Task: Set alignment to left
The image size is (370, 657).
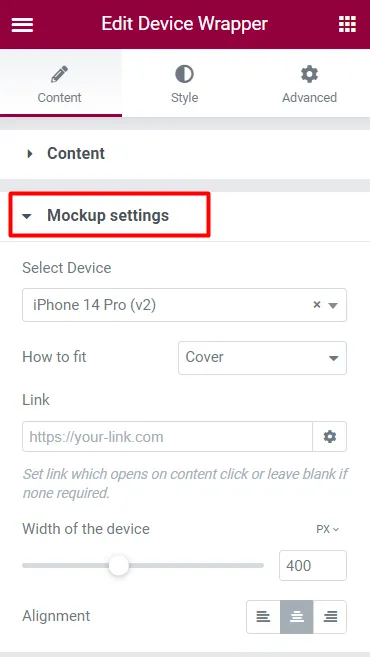Action: click(x=263, y=616)
